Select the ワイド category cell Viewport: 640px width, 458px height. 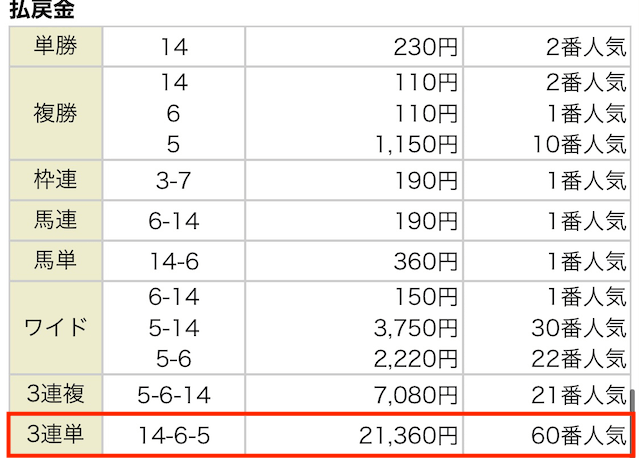(56, 328)
